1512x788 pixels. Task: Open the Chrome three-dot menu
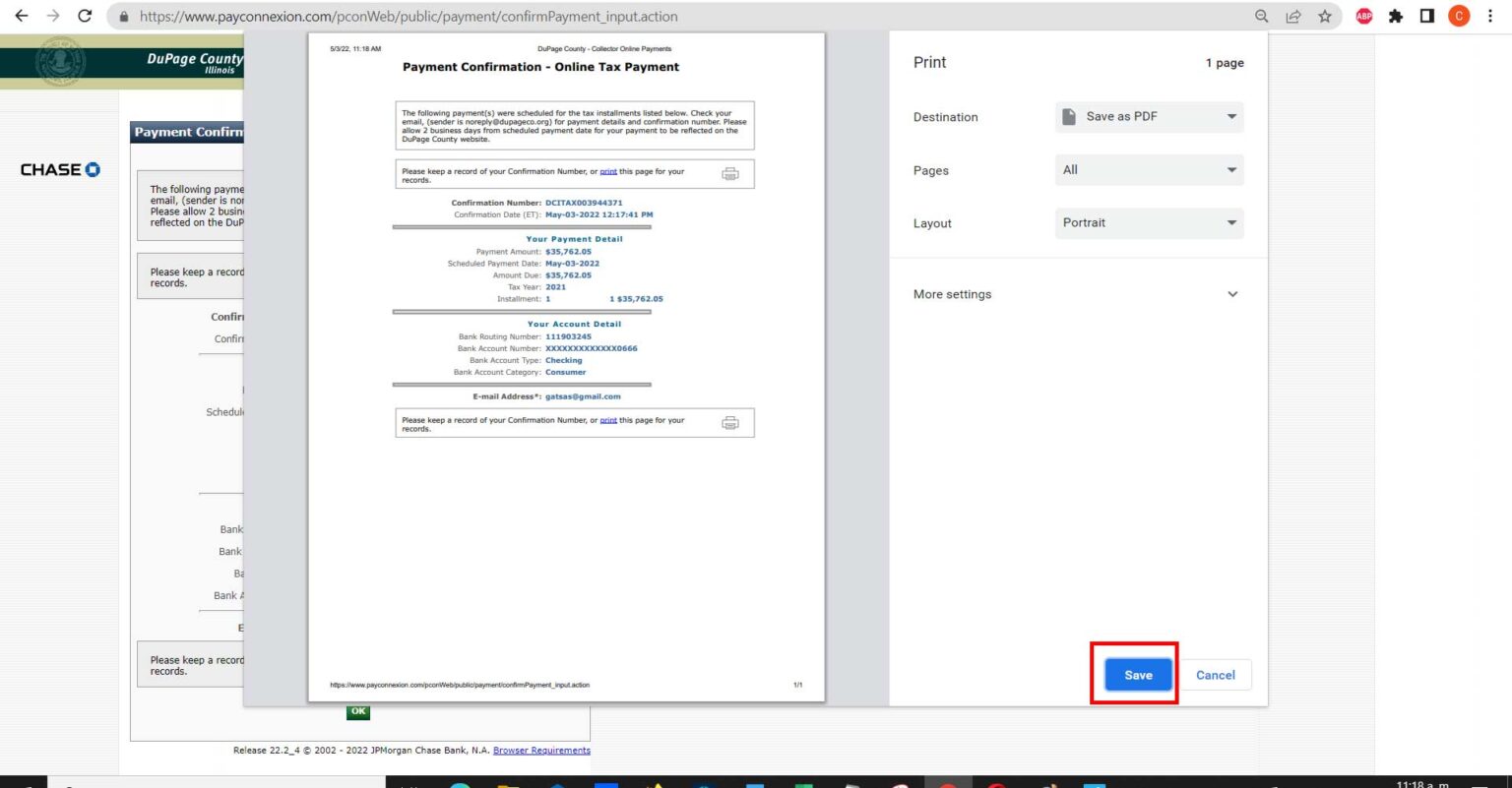click(x=1490, y=16)
